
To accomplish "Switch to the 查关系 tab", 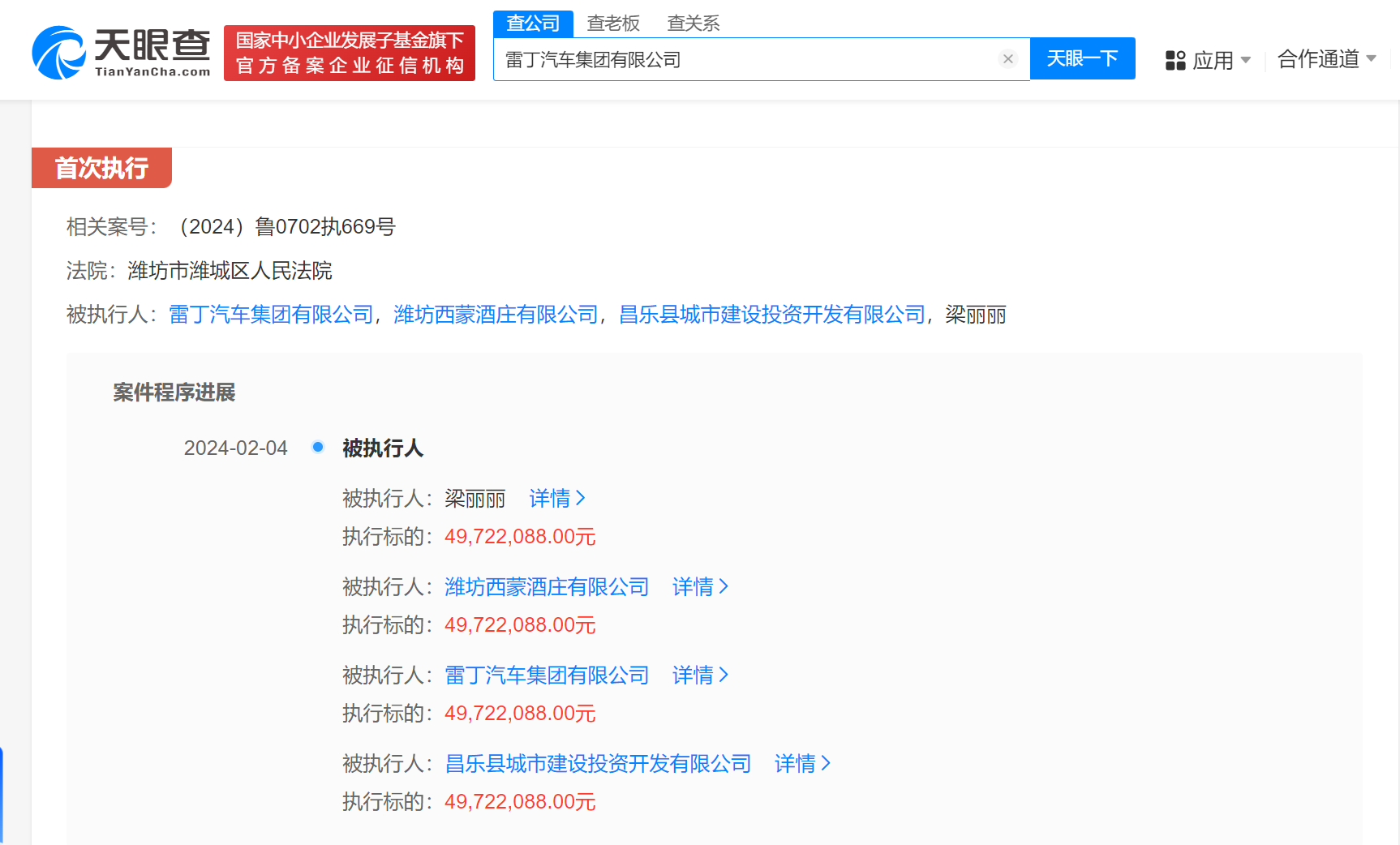I will click(x=694, y=24).
